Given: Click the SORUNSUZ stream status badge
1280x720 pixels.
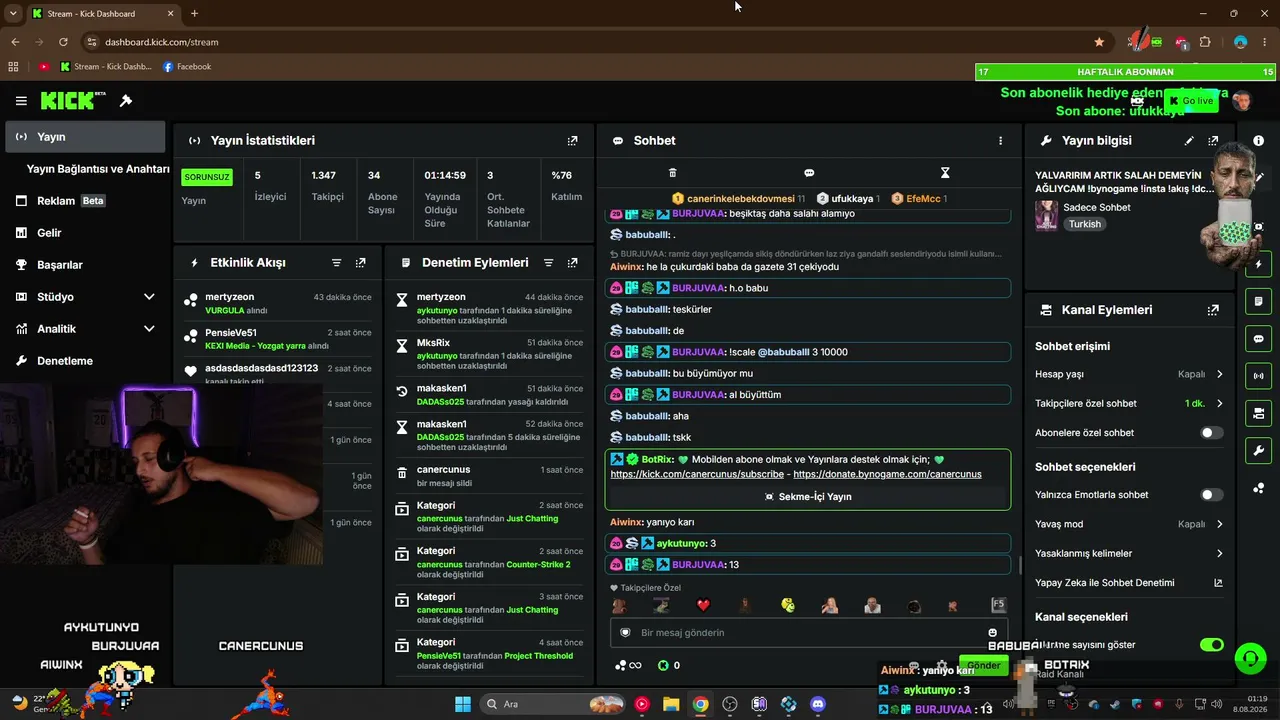Looking at the screenshot, I should tap(207, 177).
